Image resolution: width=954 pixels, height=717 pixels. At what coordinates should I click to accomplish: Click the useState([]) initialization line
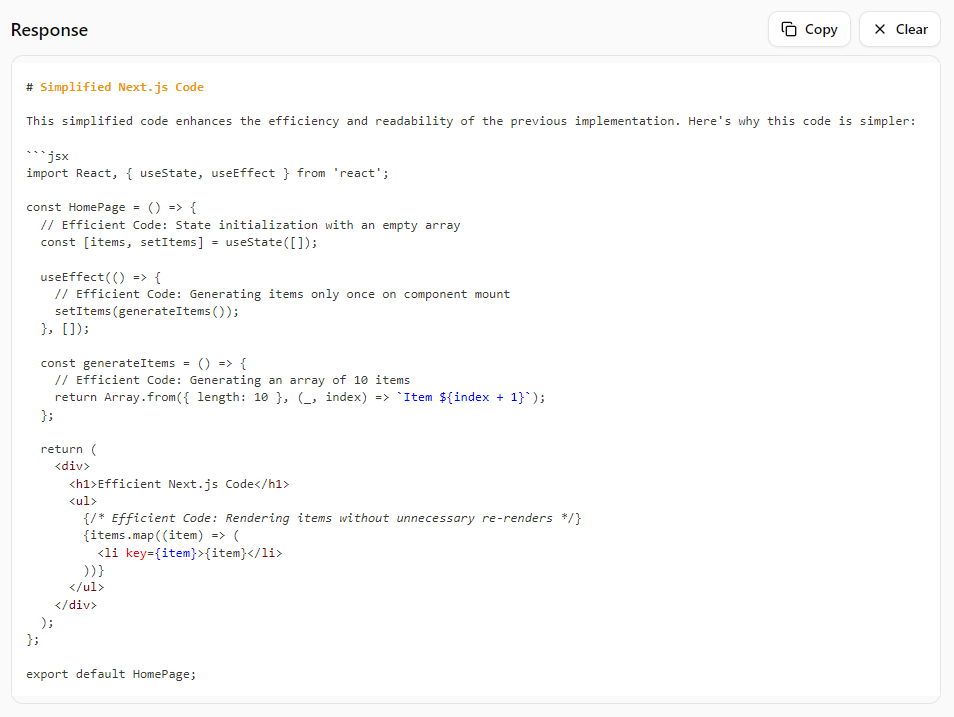point(185,242)
